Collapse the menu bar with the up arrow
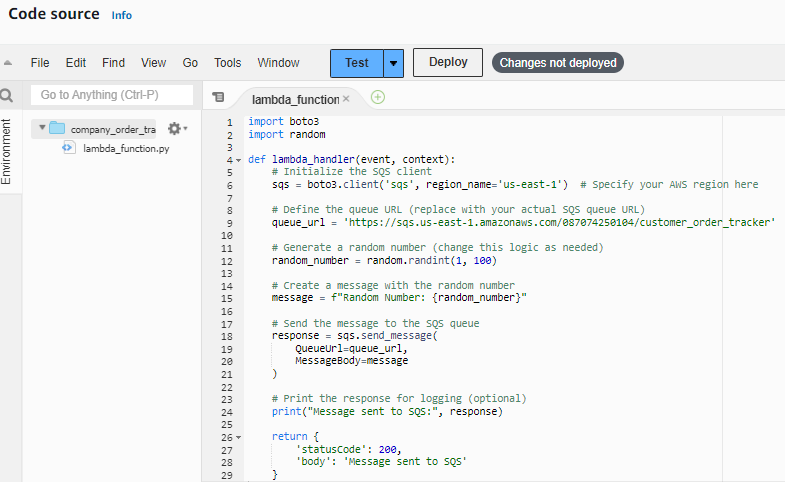 (8, 63)
